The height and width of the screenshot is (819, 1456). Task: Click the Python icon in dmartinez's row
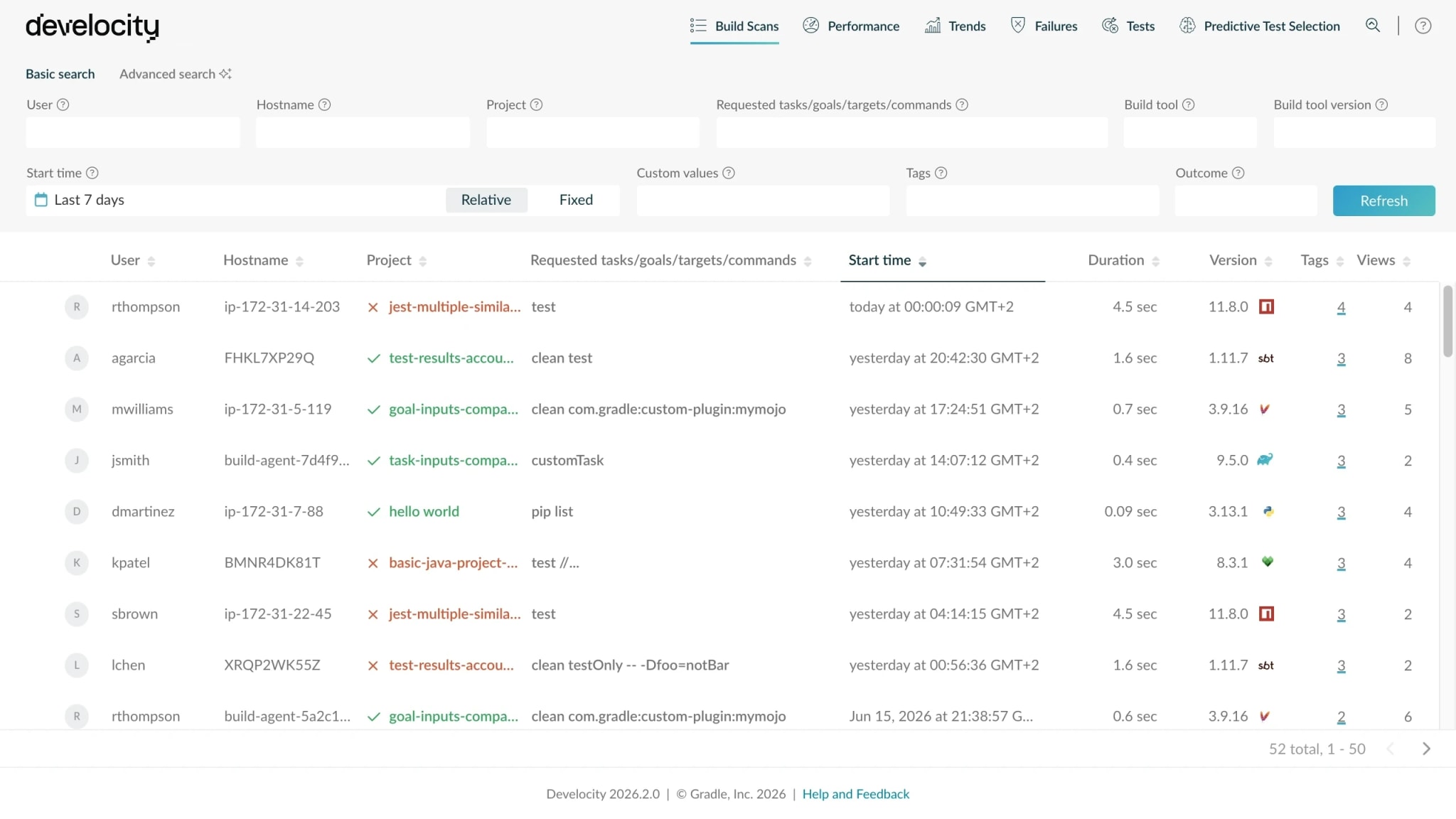(x=1268, y=511)
